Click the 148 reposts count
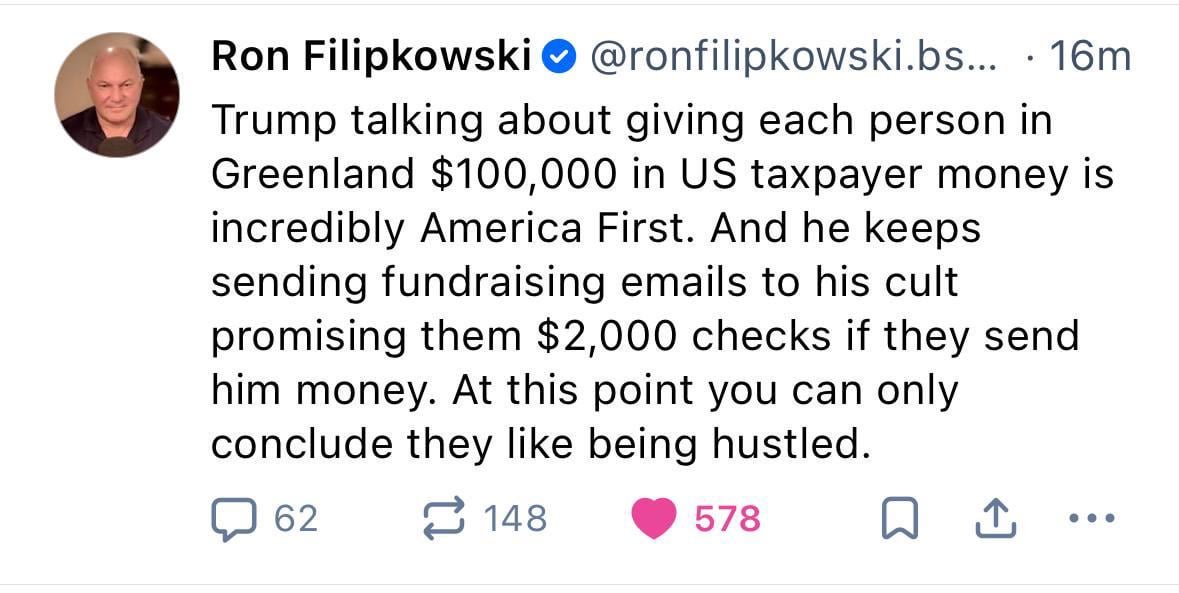Viewport: 1179px width, 593px height. point(515,518)
